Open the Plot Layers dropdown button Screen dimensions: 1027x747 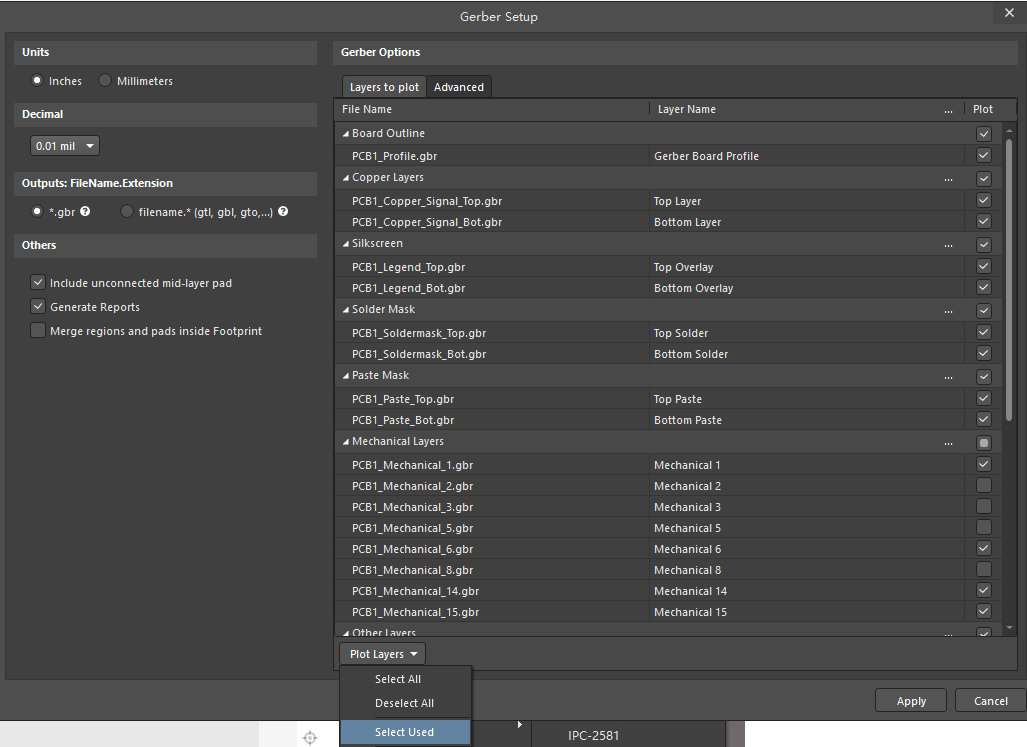pyautogui.click(x=383, y=654)
